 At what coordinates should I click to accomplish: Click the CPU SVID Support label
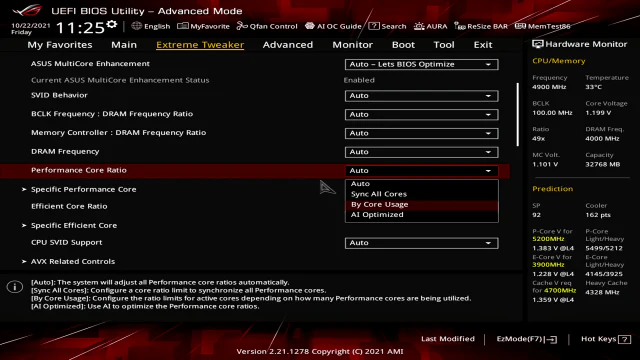67,242
